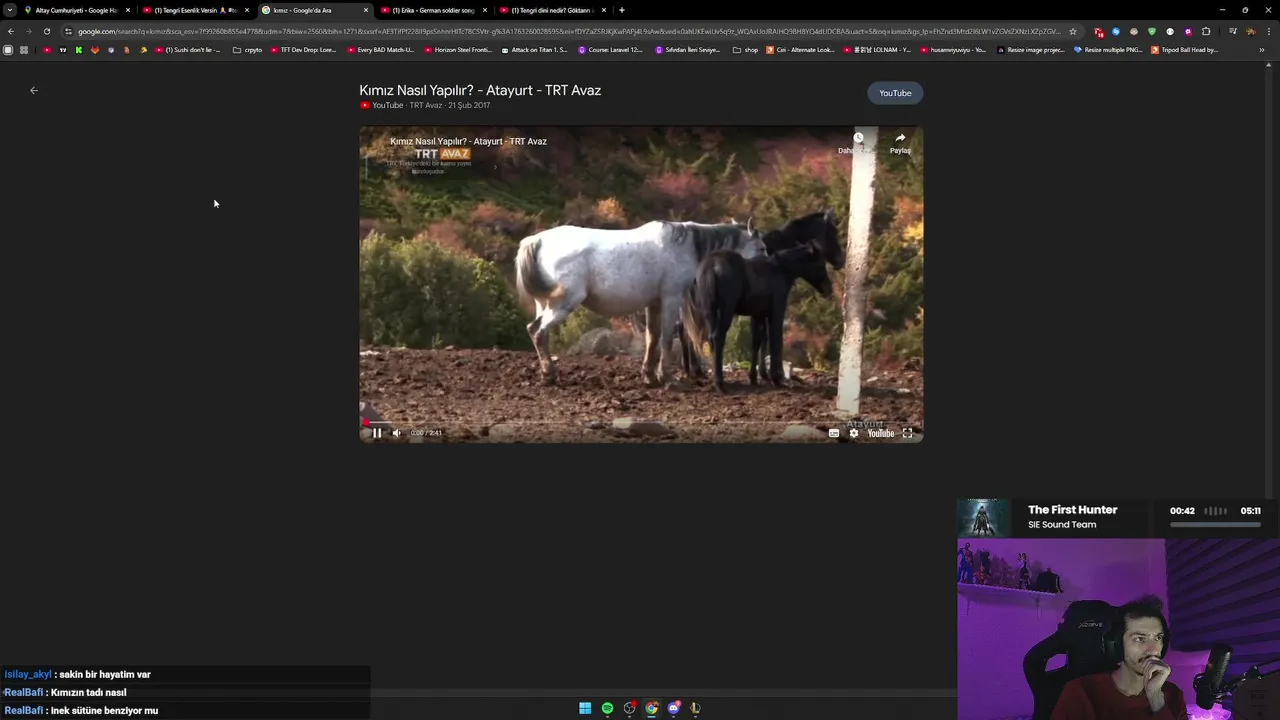Click chat message 'Kımızın tadı nasıl'
Viewport: 1280px width, 720px height.
point(89,692)
